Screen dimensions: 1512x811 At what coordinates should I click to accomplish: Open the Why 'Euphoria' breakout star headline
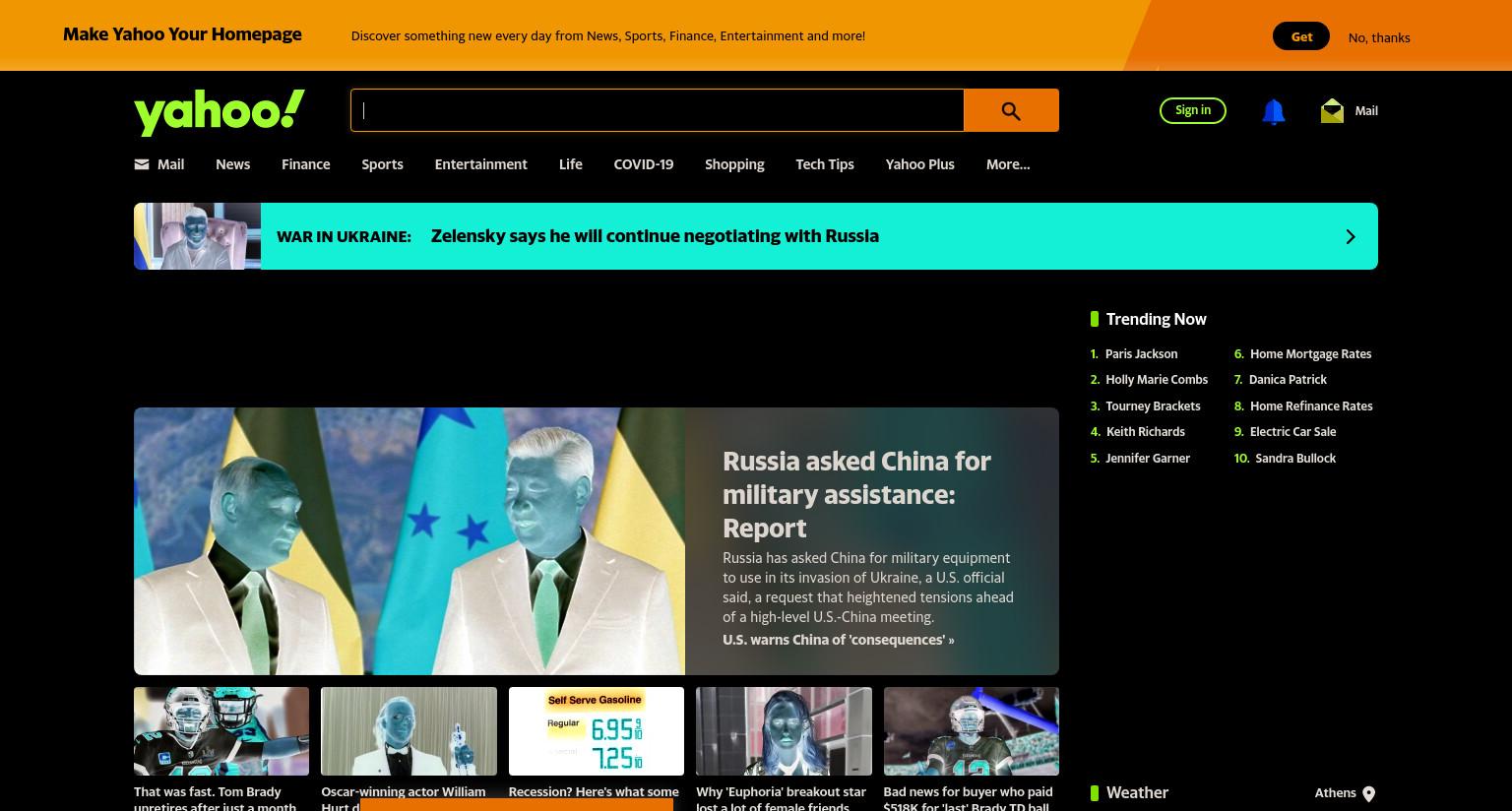point(781,800)
